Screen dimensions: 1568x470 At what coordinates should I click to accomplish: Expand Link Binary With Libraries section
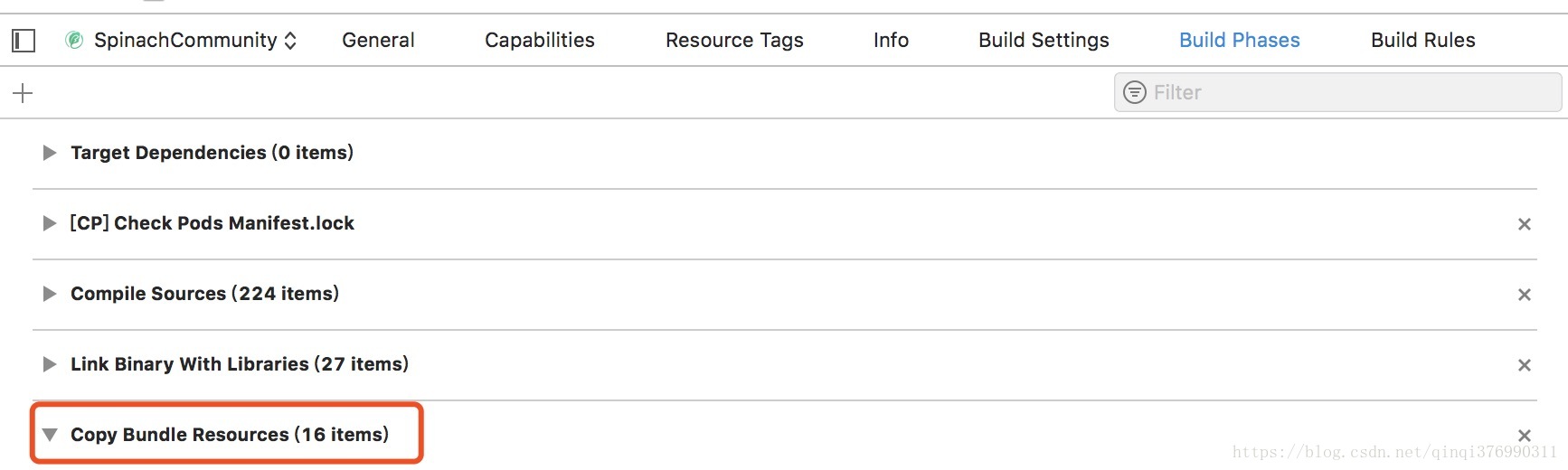point(50,364)
